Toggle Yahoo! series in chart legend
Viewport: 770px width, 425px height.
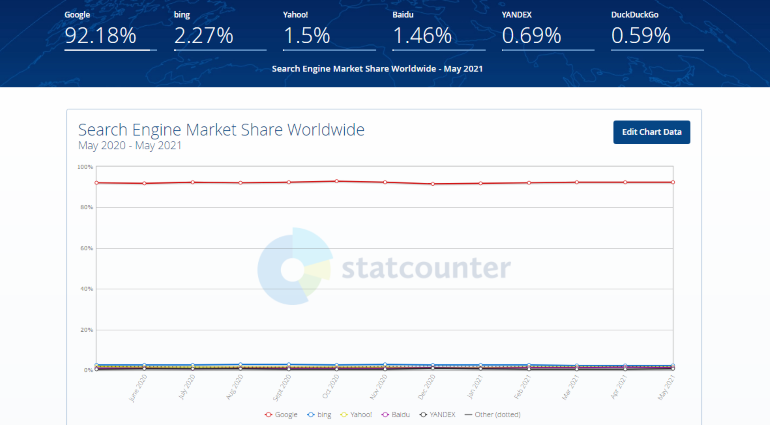coord(357,415)
